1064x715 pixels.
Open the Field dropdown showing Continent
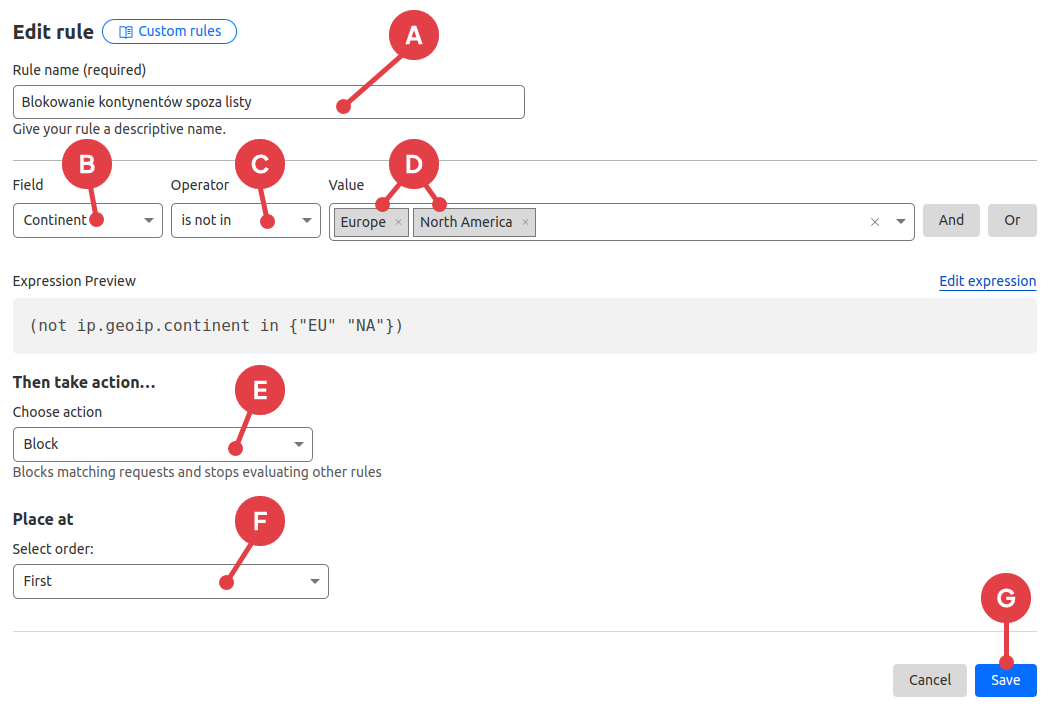click(88, 220)
